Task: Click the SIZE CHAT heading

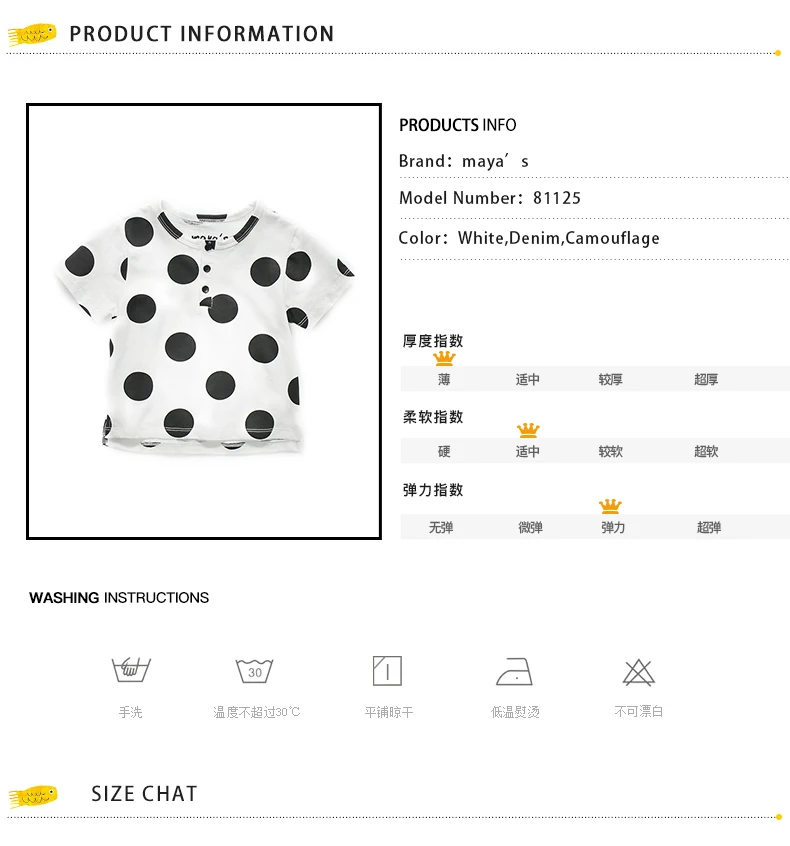Action: click(x=144, y=794)
